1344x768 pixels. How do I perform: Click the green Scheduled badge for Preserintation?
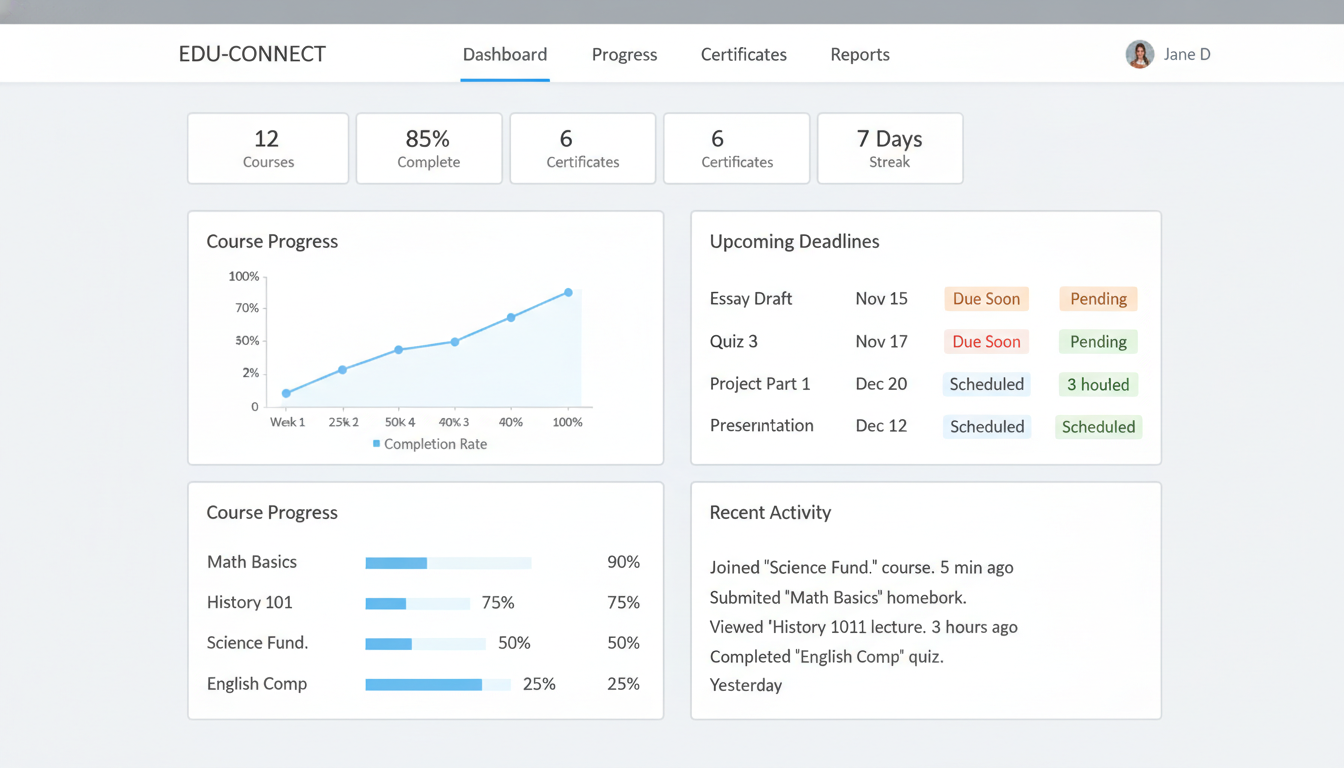point(1098,427)
